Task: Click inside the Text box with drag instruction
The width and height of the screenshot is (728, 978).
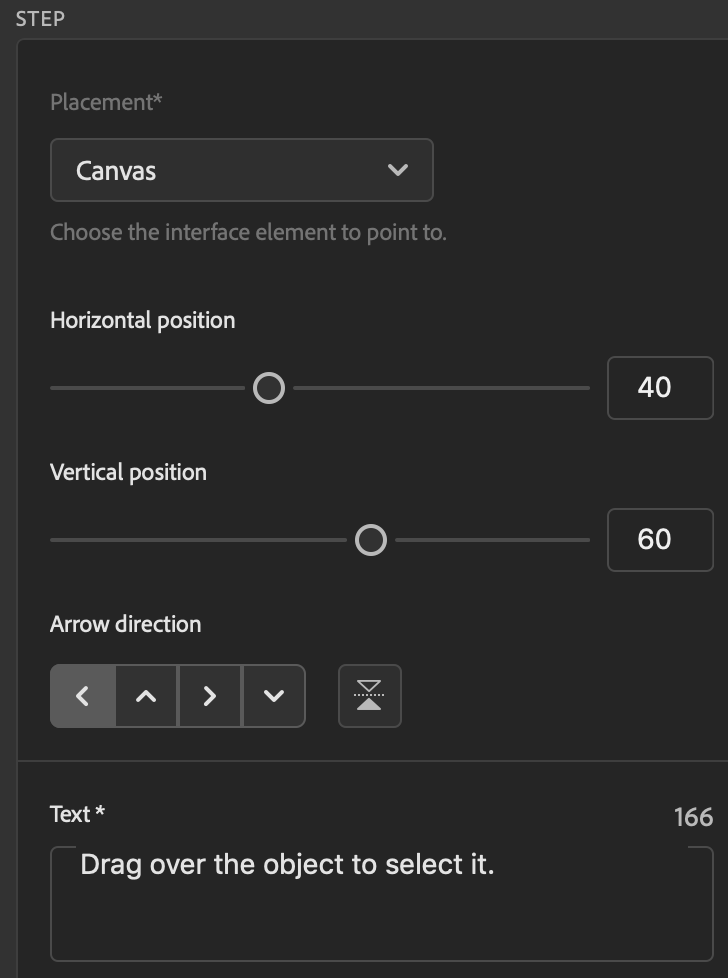Action: 381,904
